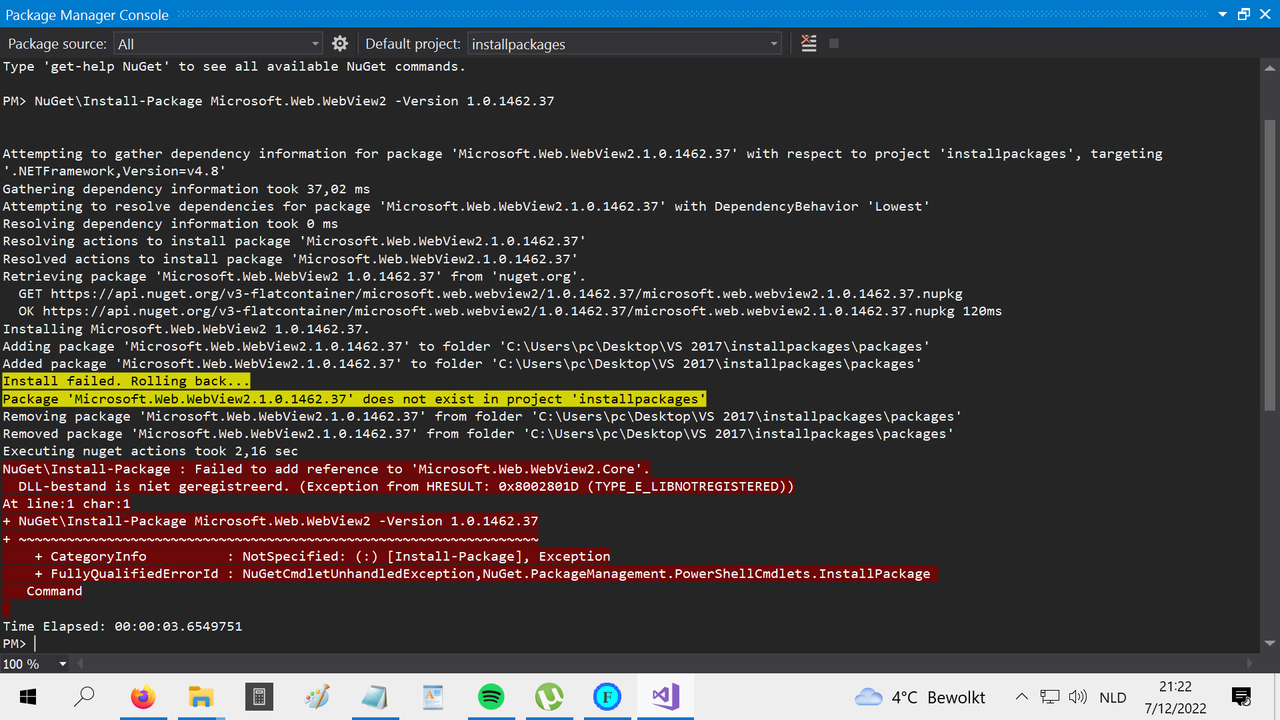
Task: Open the Default project dropdown
Action: click(x=772, y=43)
